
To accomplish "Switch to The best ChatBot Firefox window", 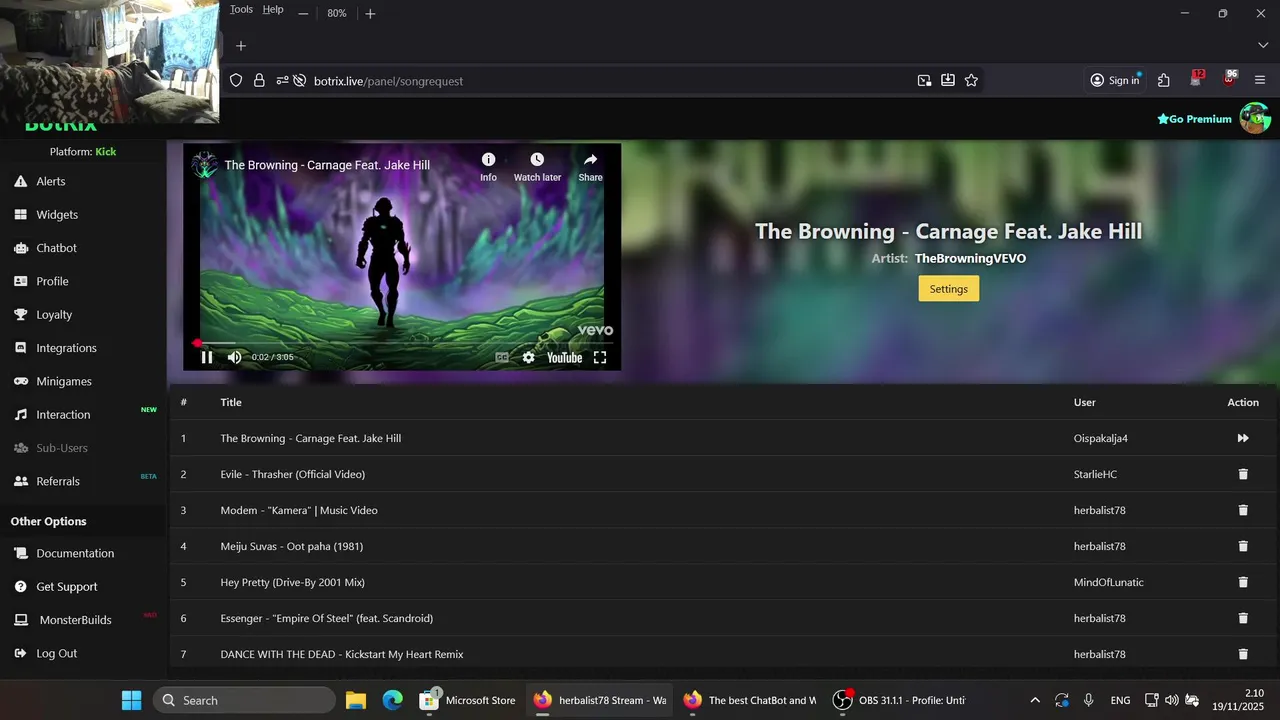I will 750,700.
